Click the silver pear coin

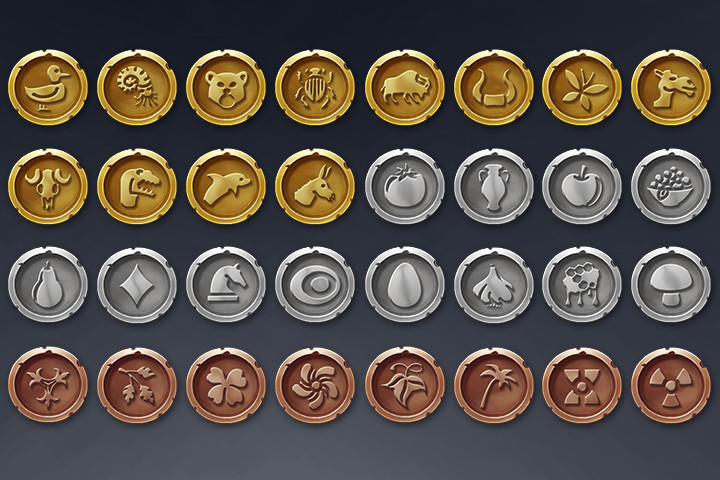pos(48,285)
